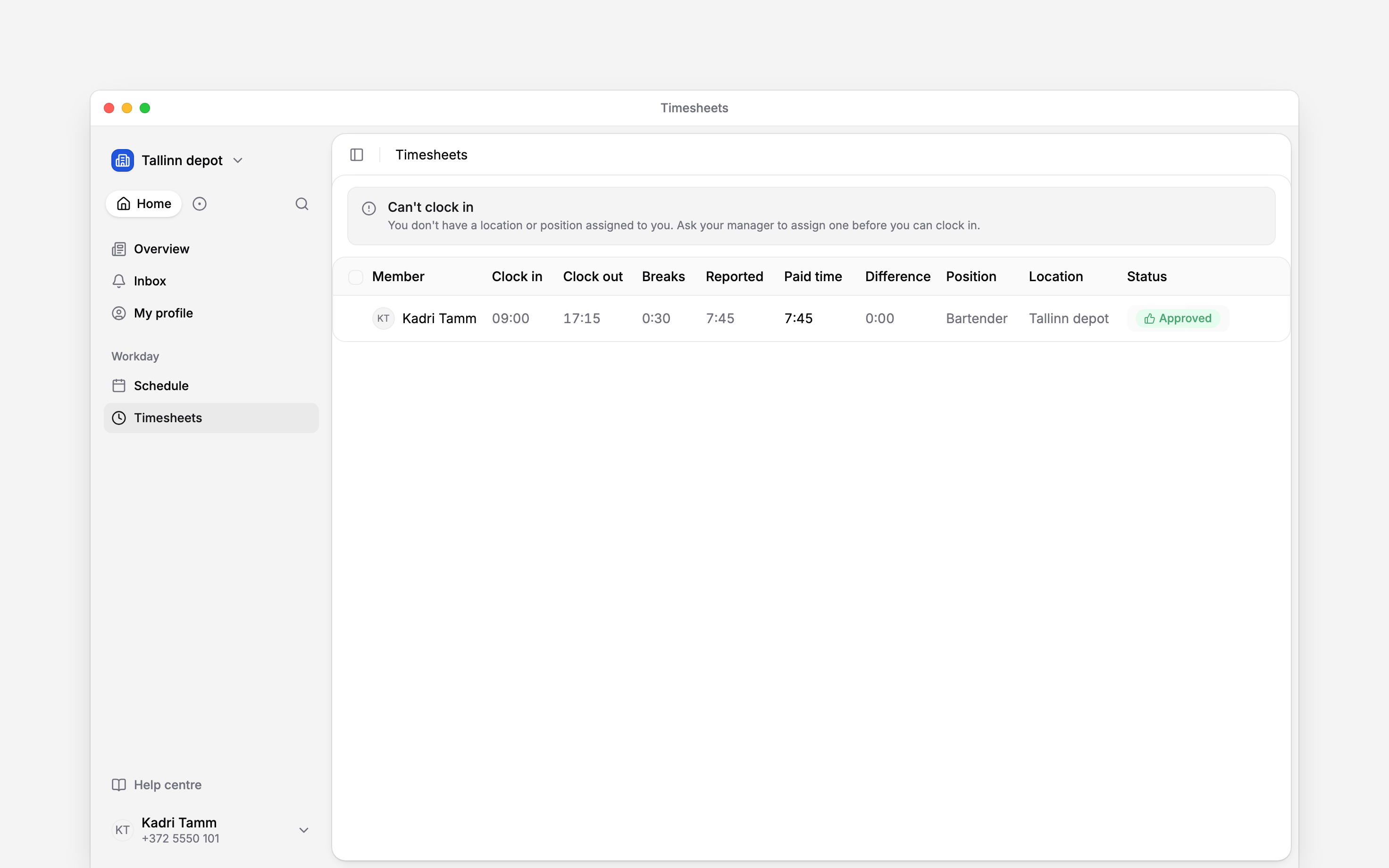Click the Approved status badge
This screenshot has width=1389, height=868.
click(1178, 318)
